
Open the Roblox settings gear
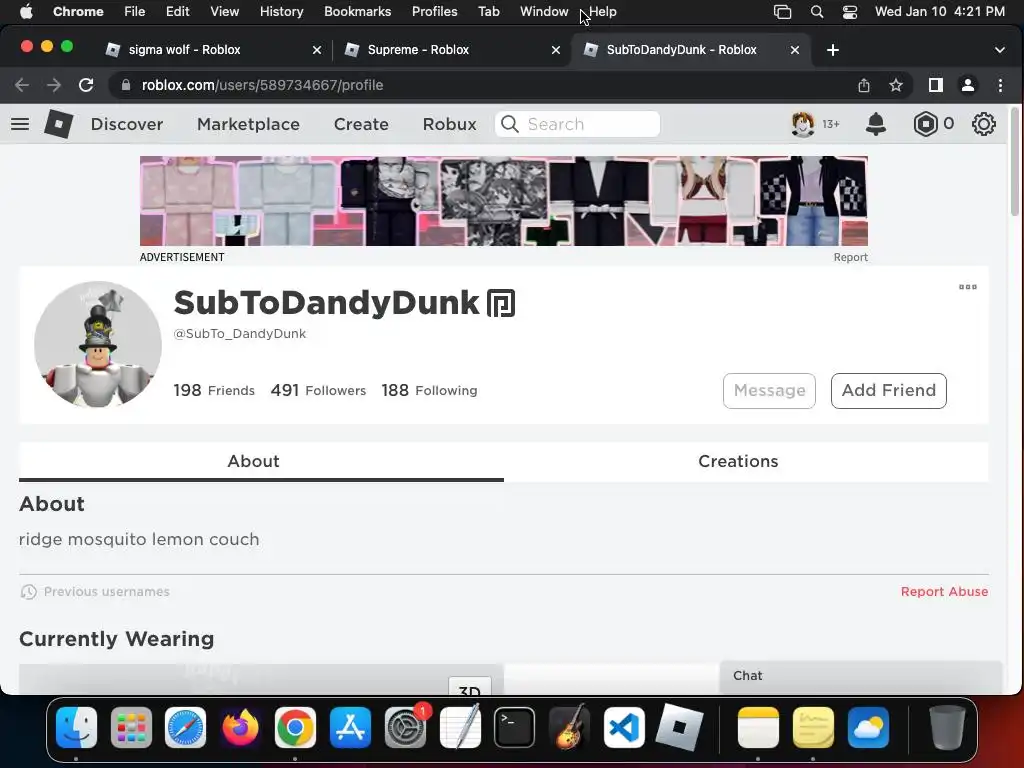pos(984,124)
